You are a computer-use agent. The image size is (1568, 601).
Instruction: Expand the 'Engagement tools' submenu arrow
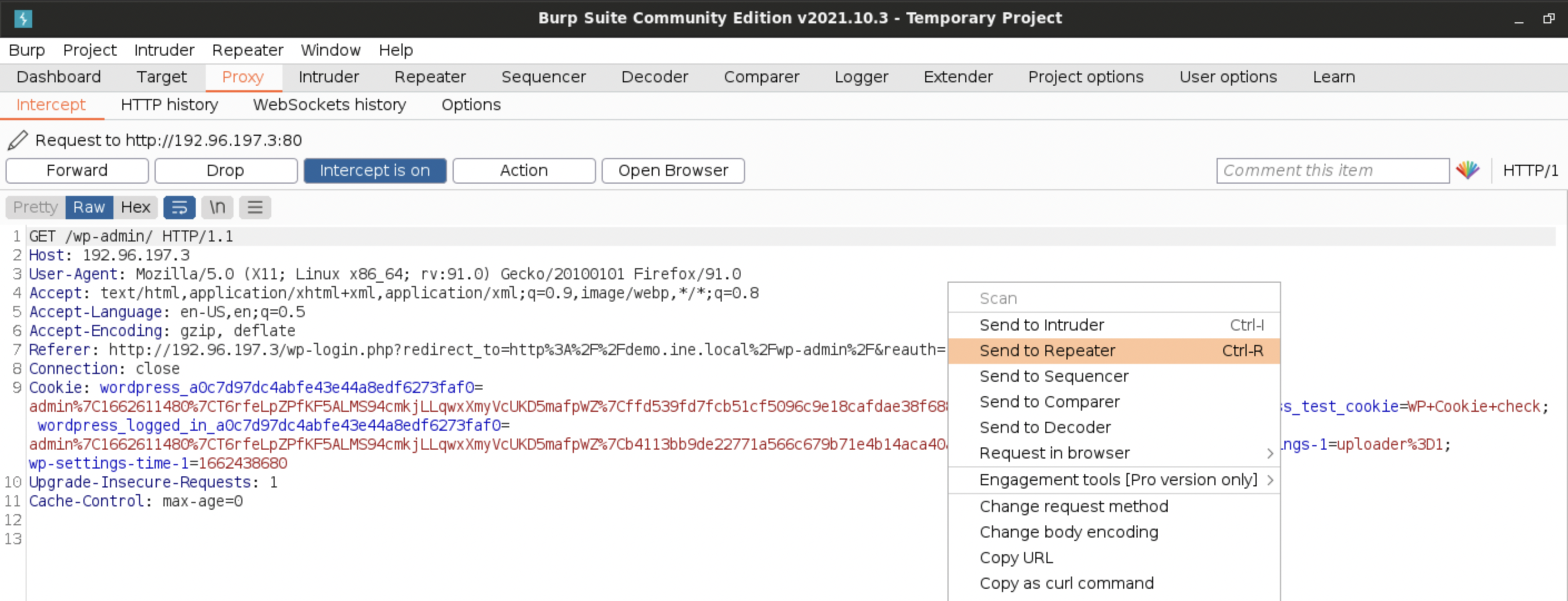tap(1270, 480)
